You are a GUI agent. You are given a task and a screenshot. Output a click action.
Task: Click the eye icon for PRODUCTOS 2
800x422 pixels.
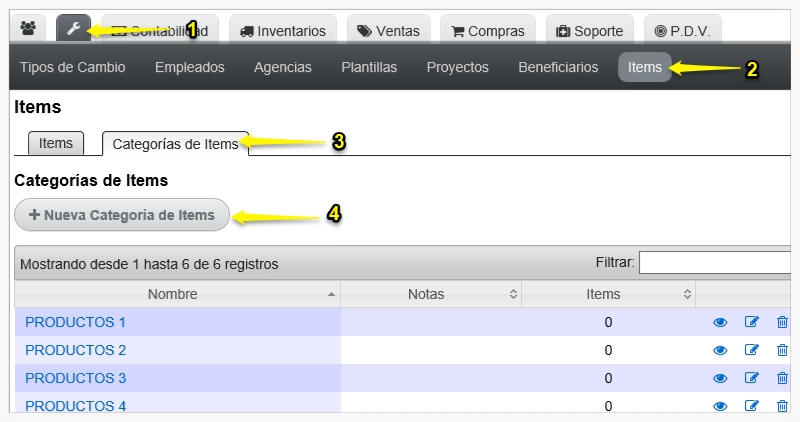(x=720, y=350)
